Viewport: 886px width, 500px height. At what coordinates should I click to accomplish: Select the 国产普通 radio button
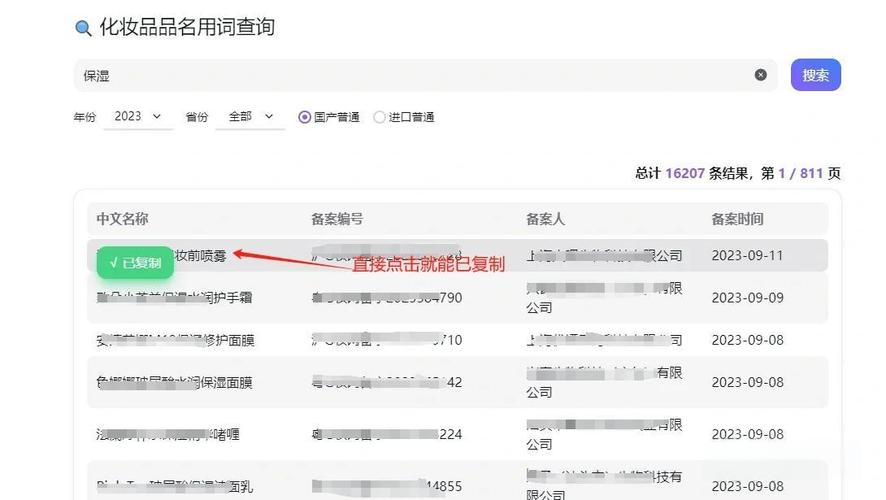click(305, 117)
